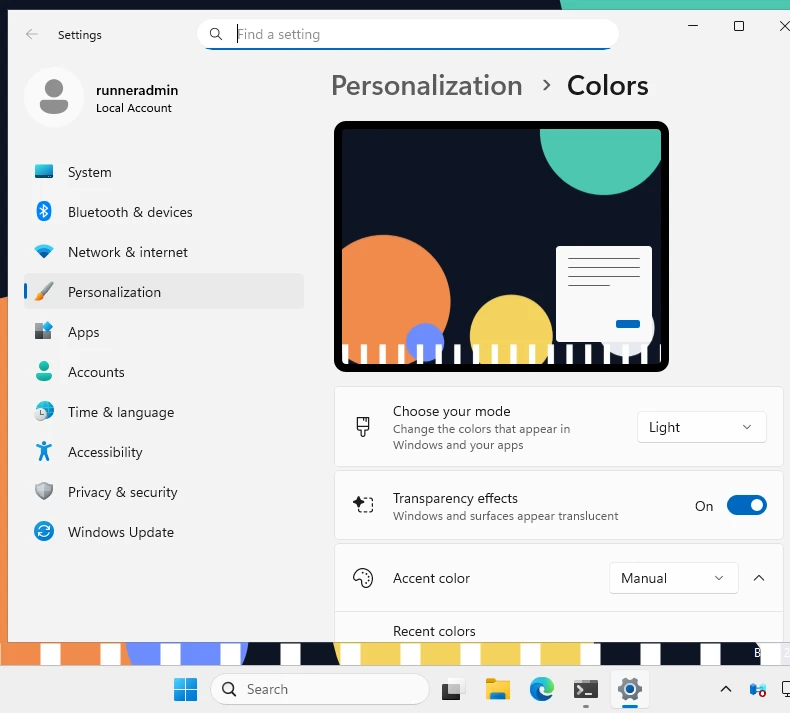Screen dimensions: 790x713
Task: Click the network tray icon with red badge
Action: point(757,689)
